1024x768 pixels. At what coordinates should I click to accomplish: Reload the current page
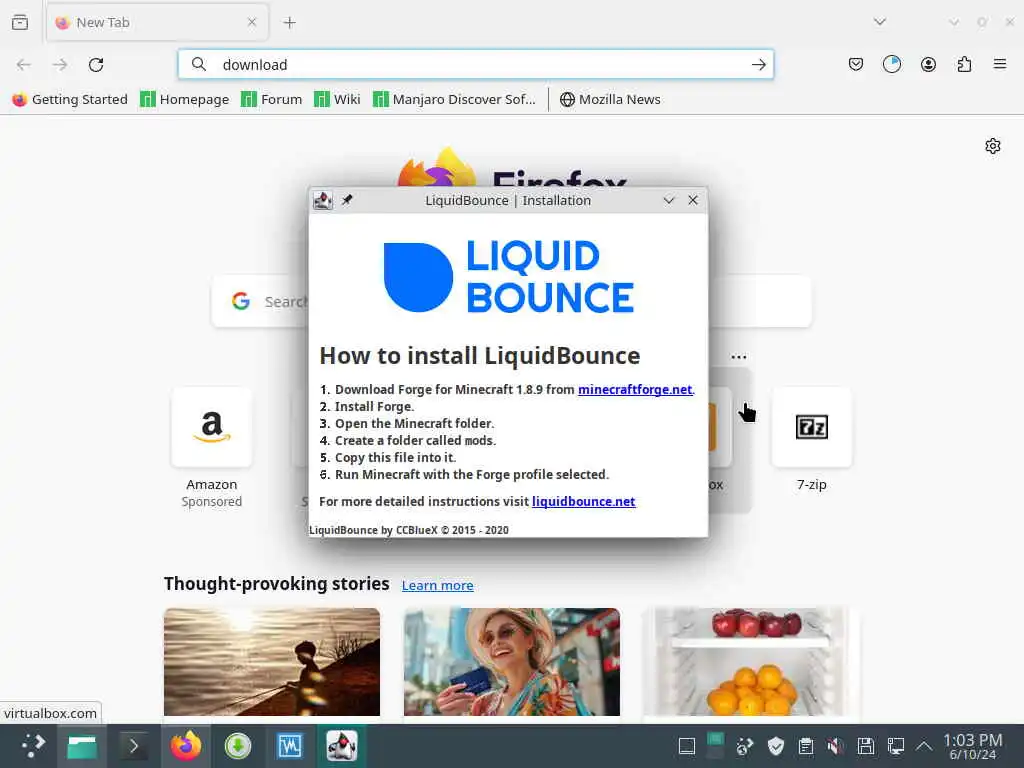[x=96, y=65]
